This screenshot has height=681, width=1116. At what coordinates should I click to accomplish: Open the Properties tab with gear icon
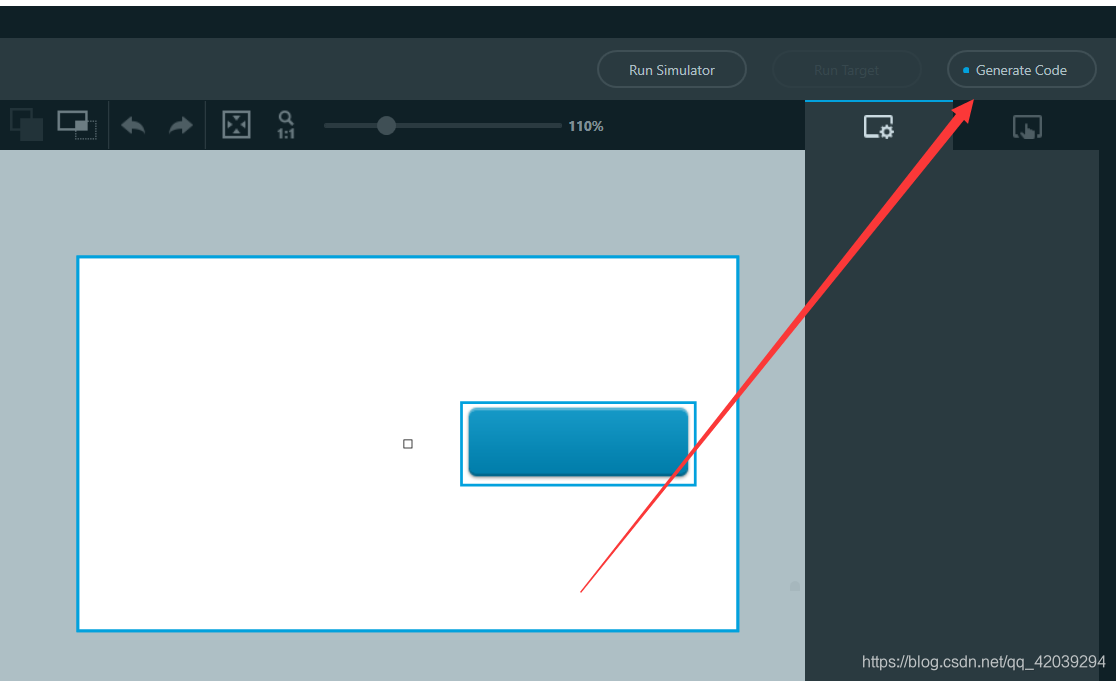pyautogui.click(x=878, y=127)
